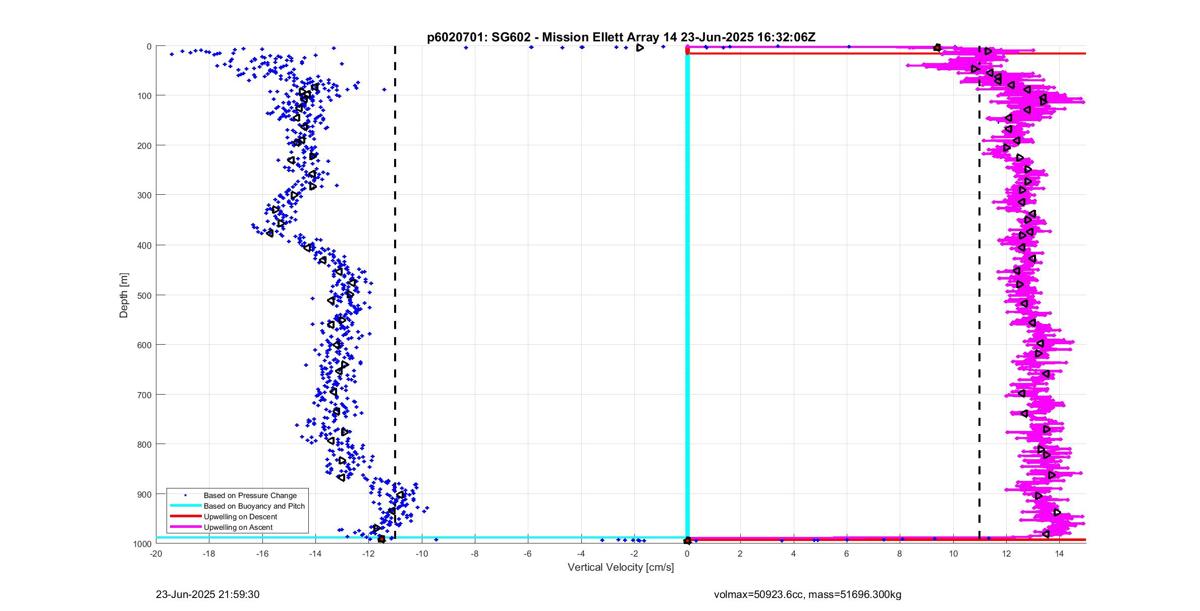
Task: Select the 'Depth [m]' y-axis label
Action: (124, 295)
